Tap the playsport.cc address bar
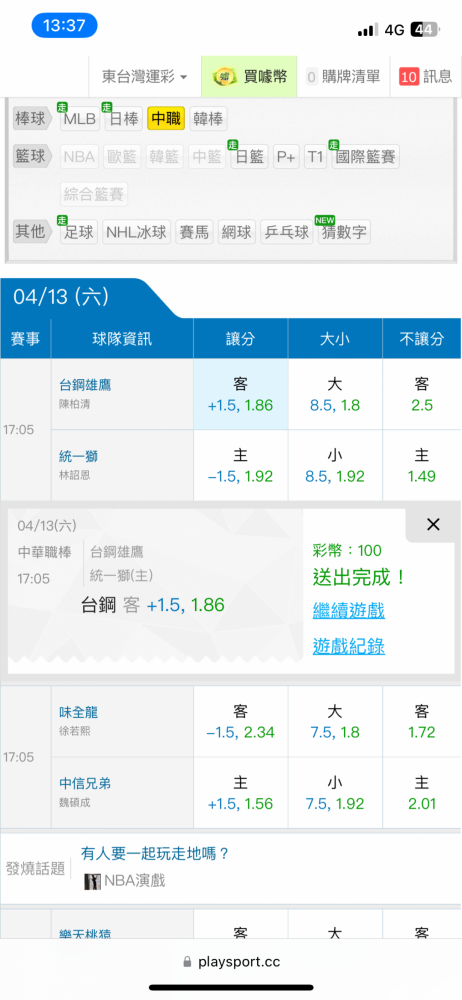The height and width of the screenshot is (1000, 462). [231, 961]
